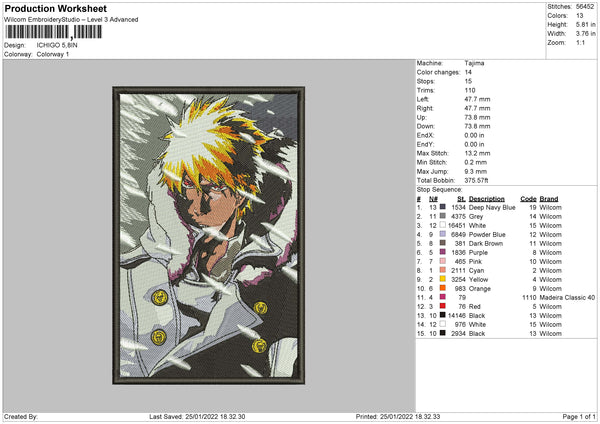The width and height of the screenshot is (600, 424).
Task: Click the 'Printed: 25/01/2022 18.32.33' text
Action: 398,417
